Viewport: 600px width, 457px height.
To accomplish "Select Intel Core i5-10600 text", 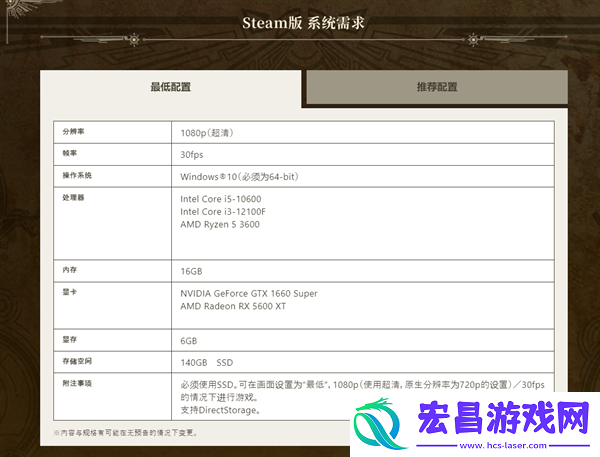I will coord(221,199).
